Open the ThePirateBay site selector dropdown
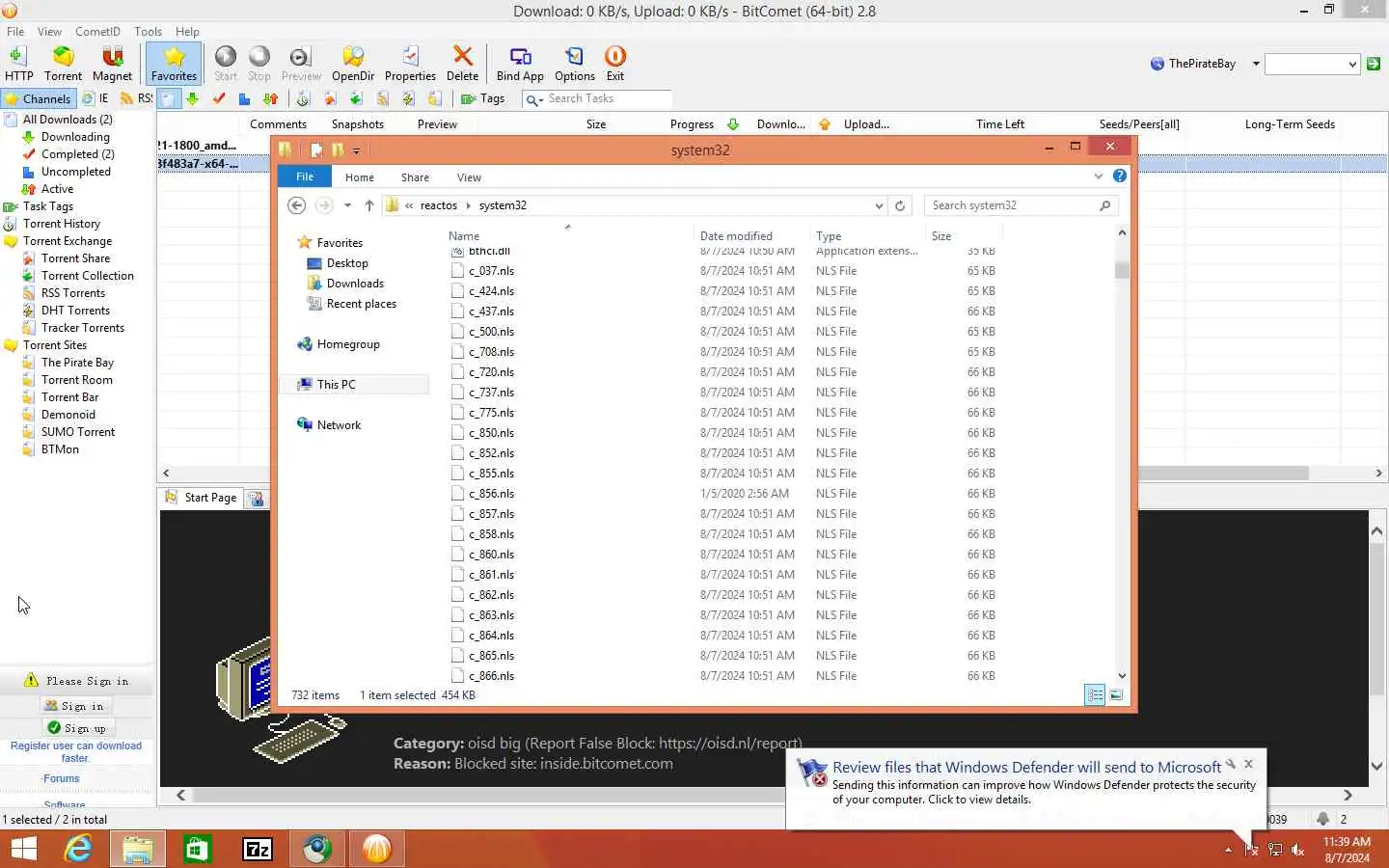Viewport: 1389px width, 868px height. (x=1256, y=64)
